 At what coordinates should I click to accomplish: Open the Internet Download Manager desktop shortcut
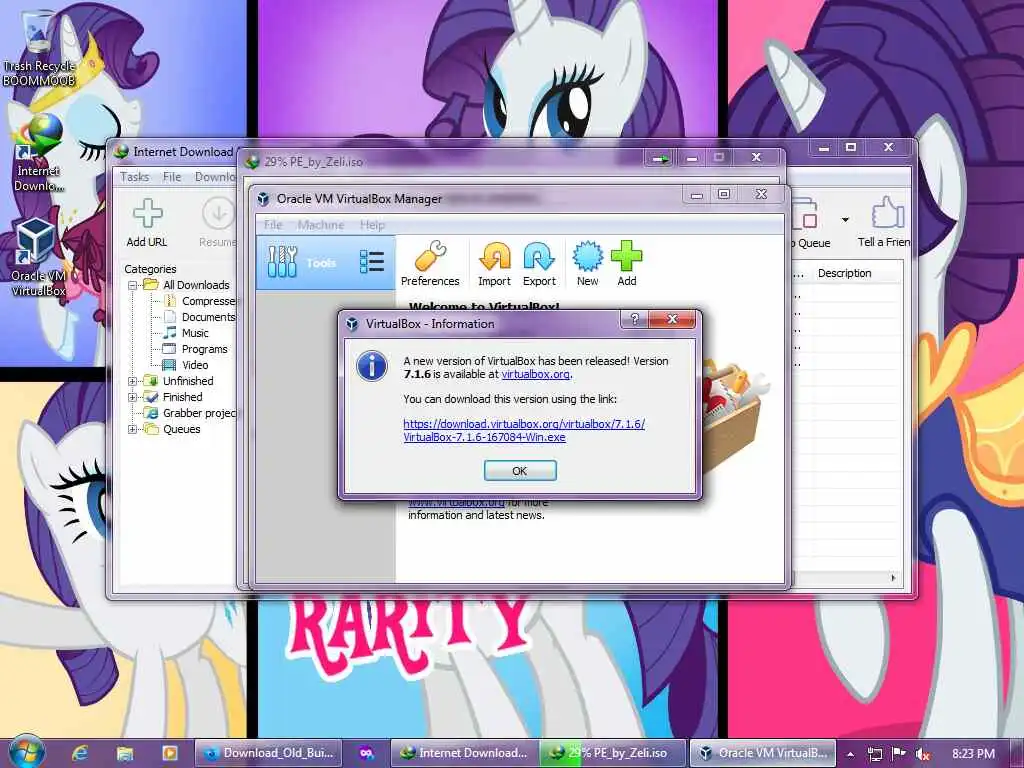(x=39, y=154)
